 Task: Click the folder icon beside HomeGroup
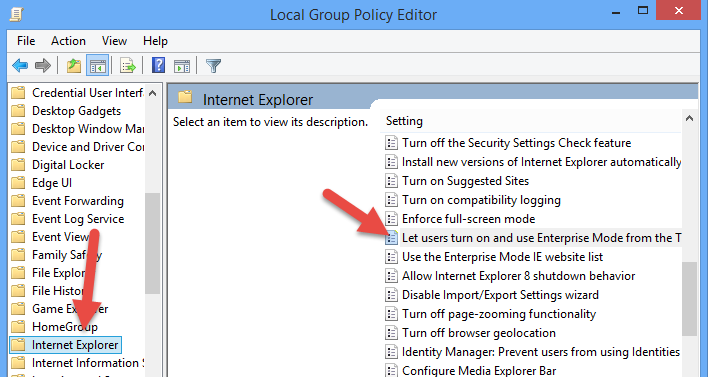click(18, 327)
